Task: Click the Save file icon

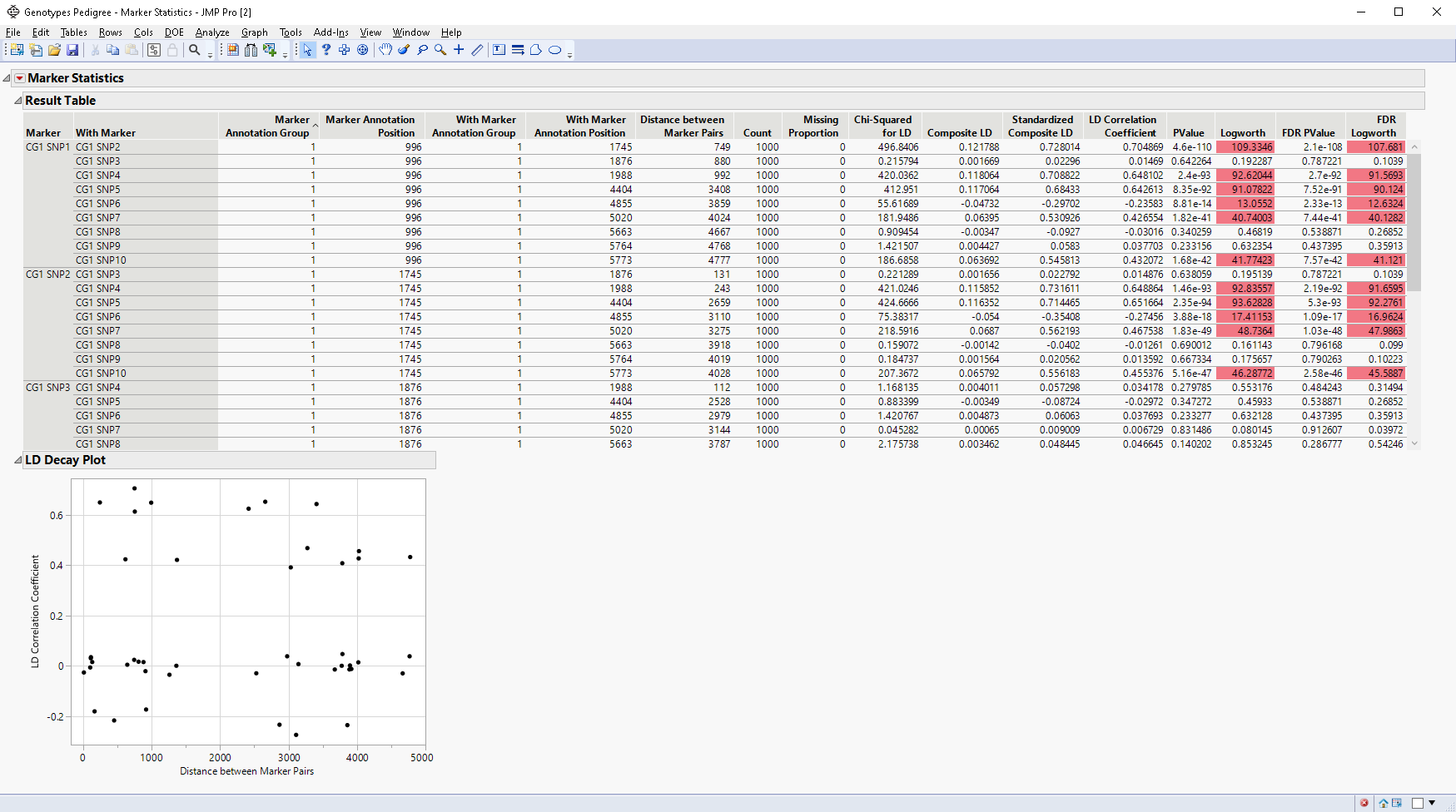Action: 72,50
